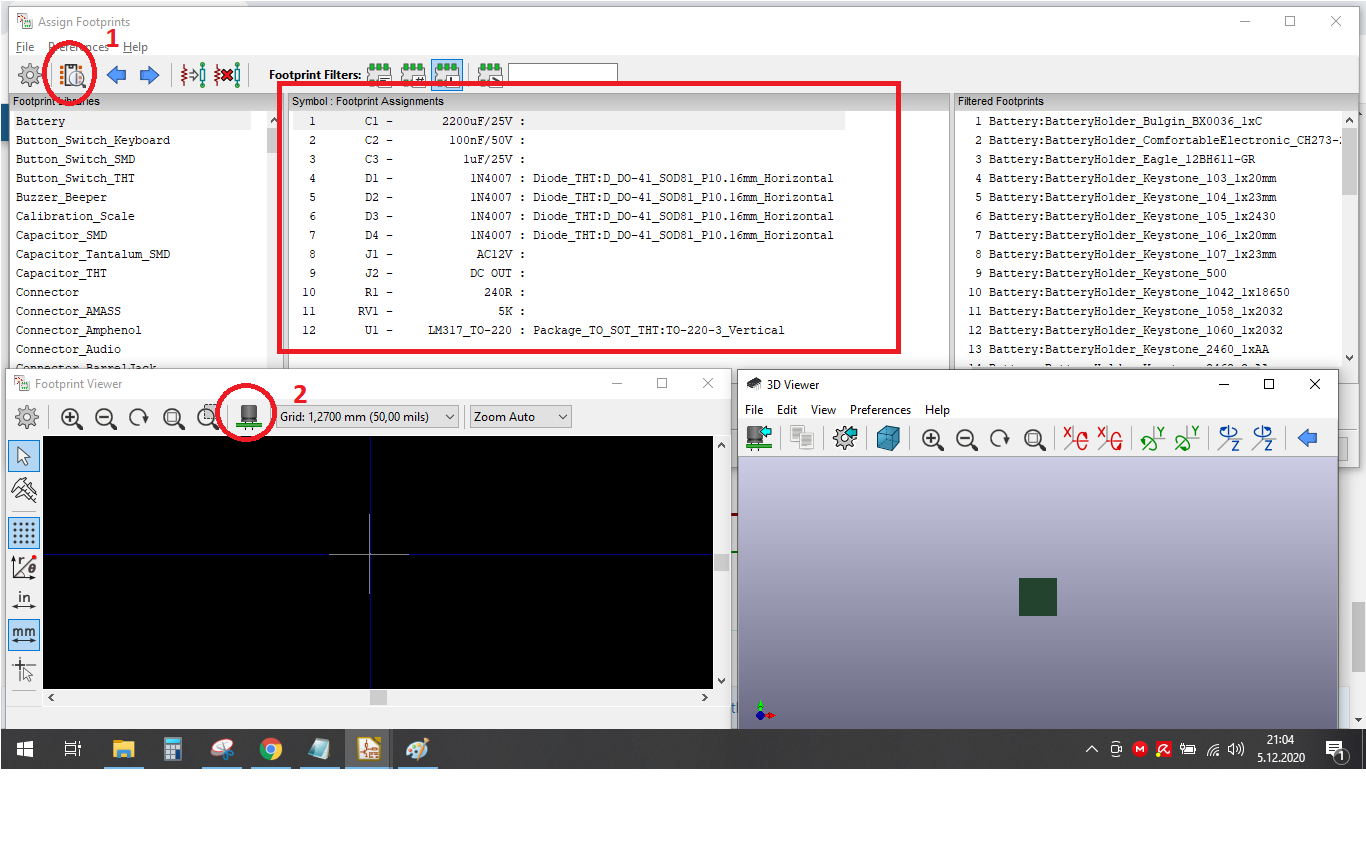
Task: Open the View menu in 3D Viewer
Action: pos(823,410)
